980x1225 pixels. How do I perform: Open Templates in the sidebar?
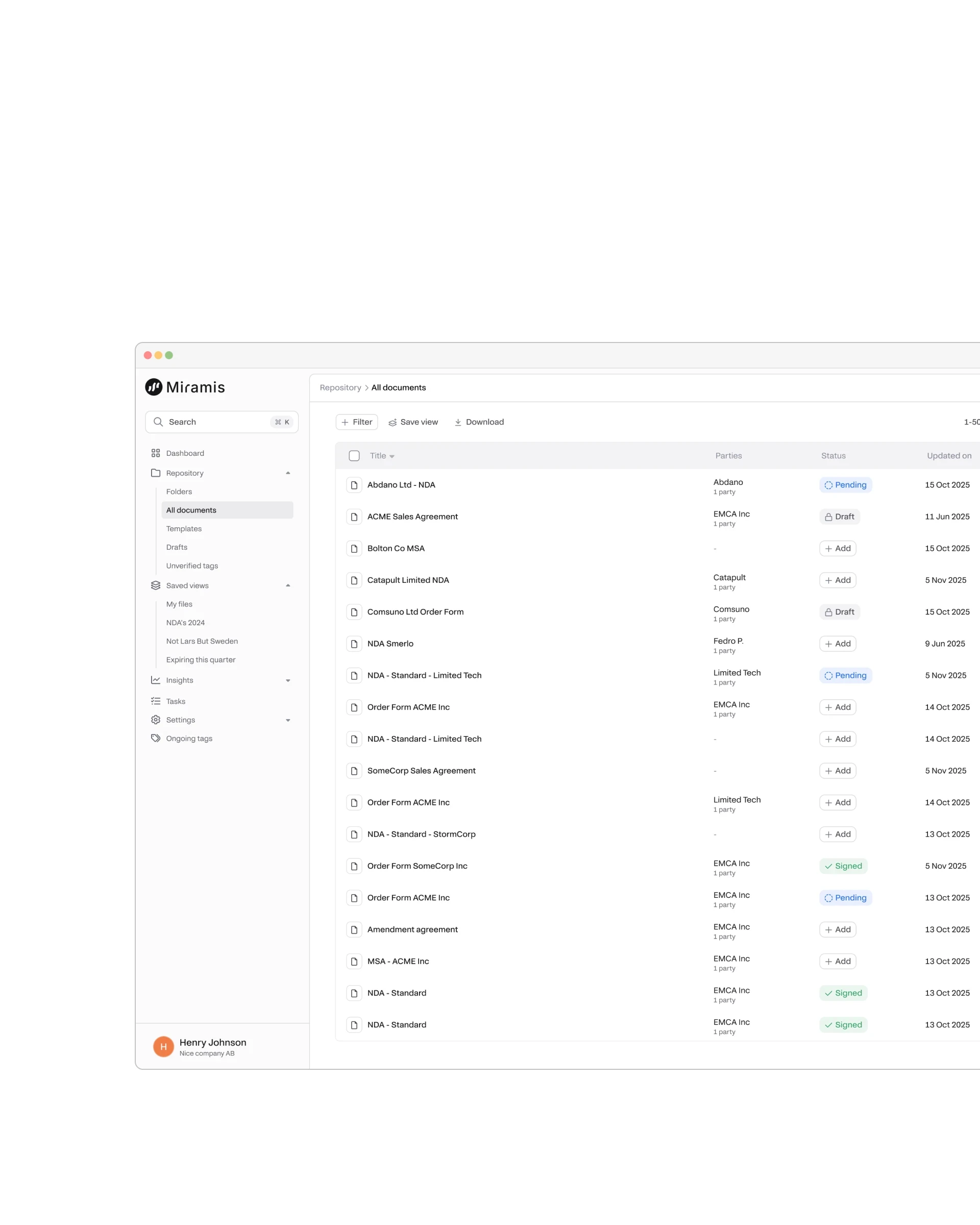point(184,528)
